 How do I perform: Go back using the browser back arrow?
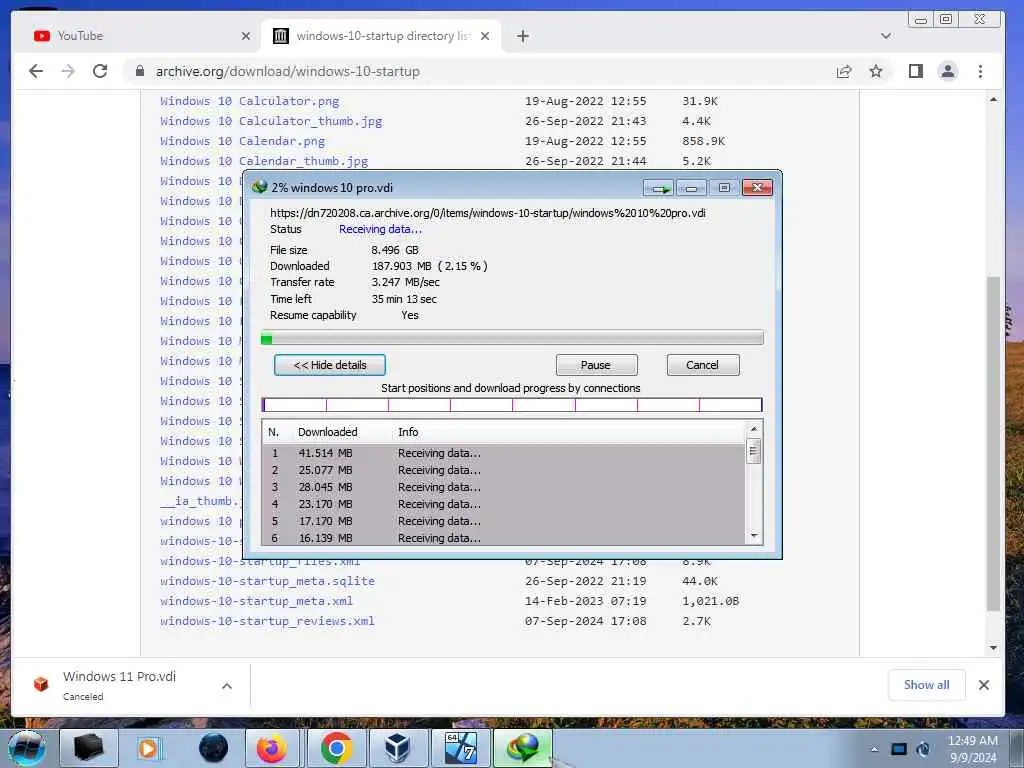pos(36,71)
